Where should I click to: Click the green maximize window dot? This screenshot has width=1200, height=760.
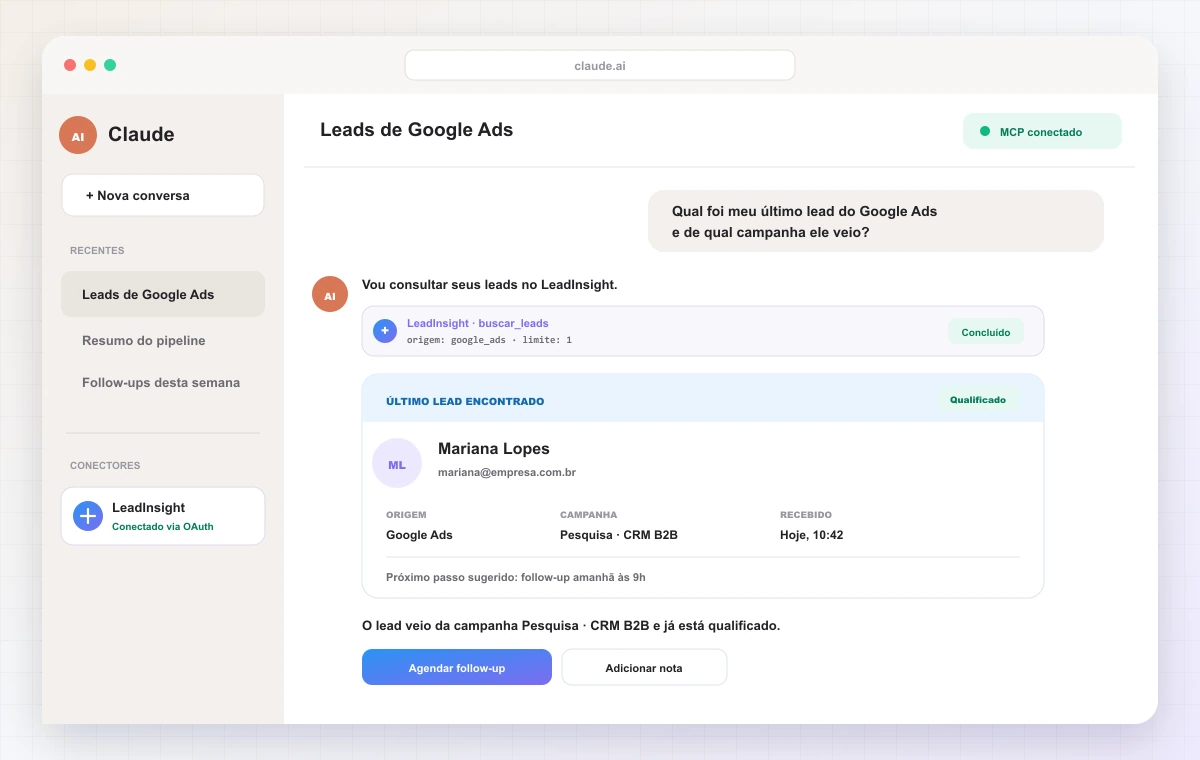click(110, 65)
